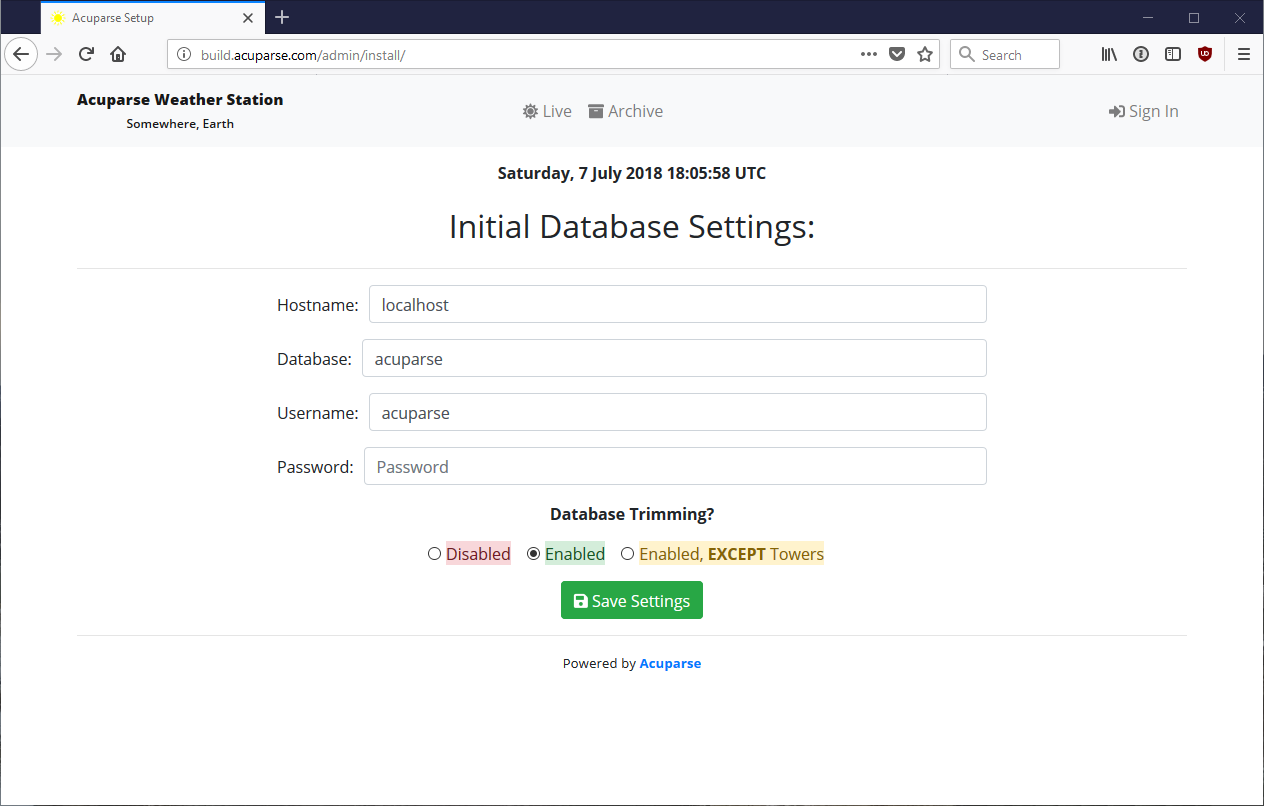Open the uBlock Origin extension

point(1205,54)
